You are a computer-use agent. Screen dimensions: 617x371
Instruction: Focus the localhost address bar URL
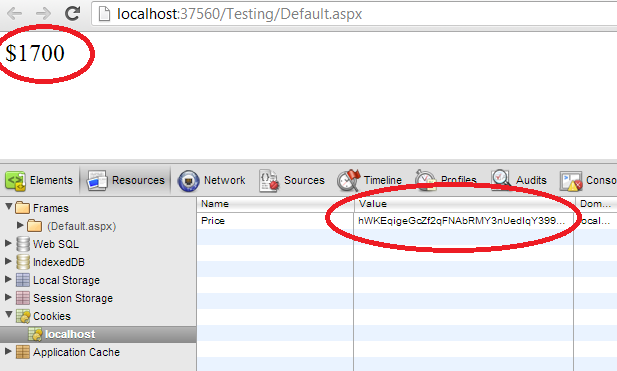click(x=240, y=14)
